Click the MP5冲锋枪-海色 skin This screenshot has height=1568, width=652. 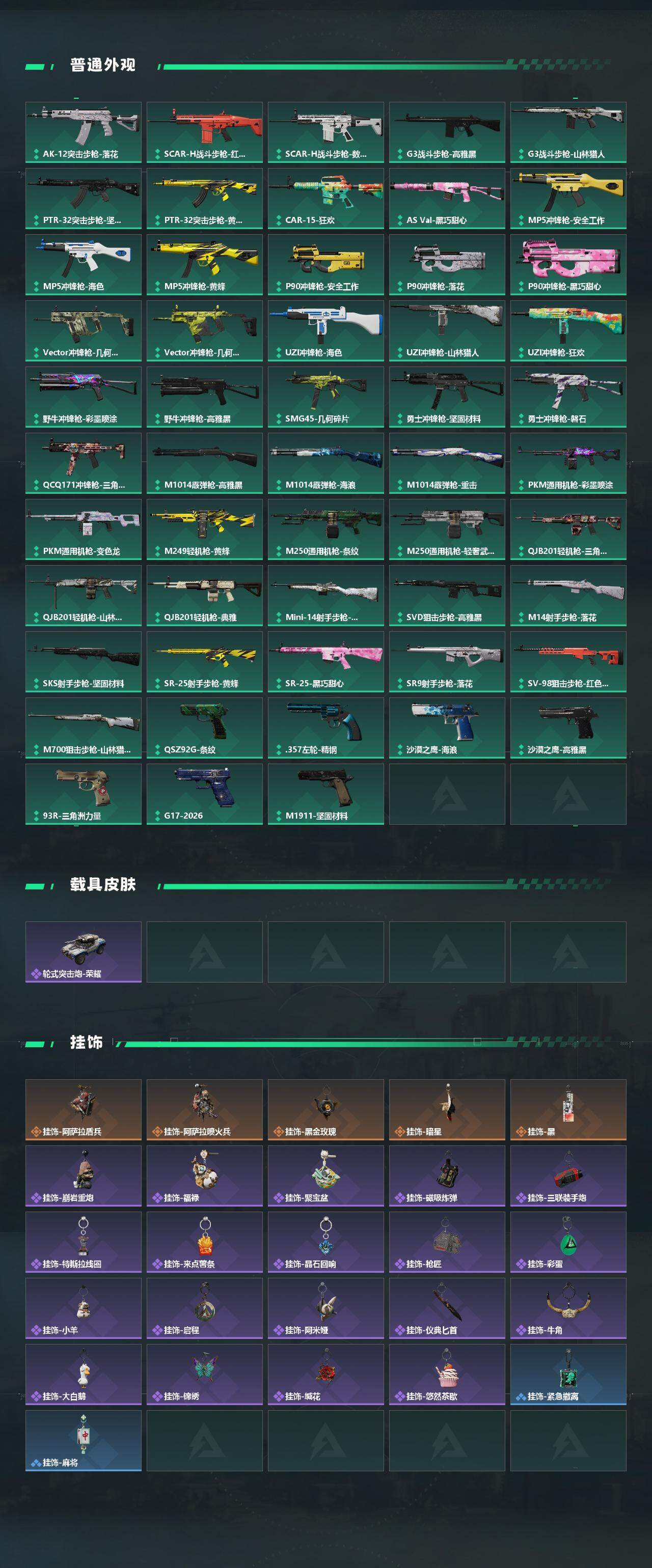pyautogui.click(x=84, y=265)
